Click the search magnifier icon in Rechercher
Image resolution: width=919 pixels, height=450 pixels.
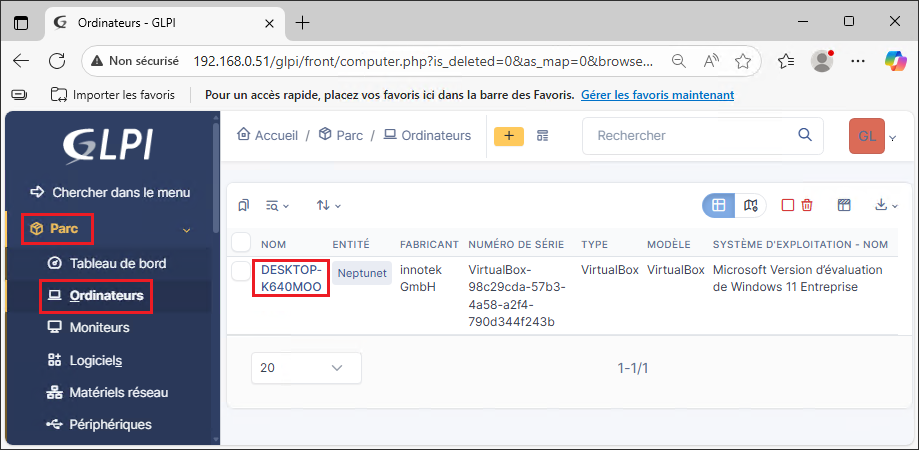click(x=804, y=135)
